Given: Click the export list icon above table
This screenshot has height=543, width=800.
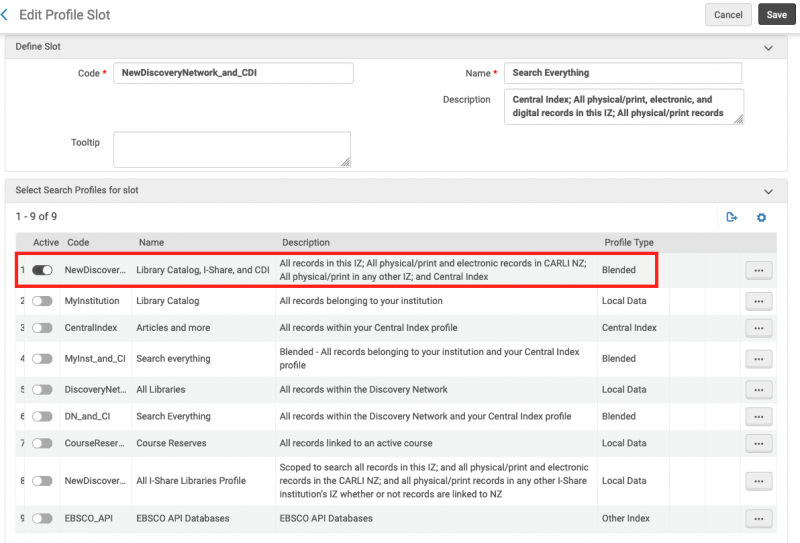Looking at the screenshot, I should [732, 217].
